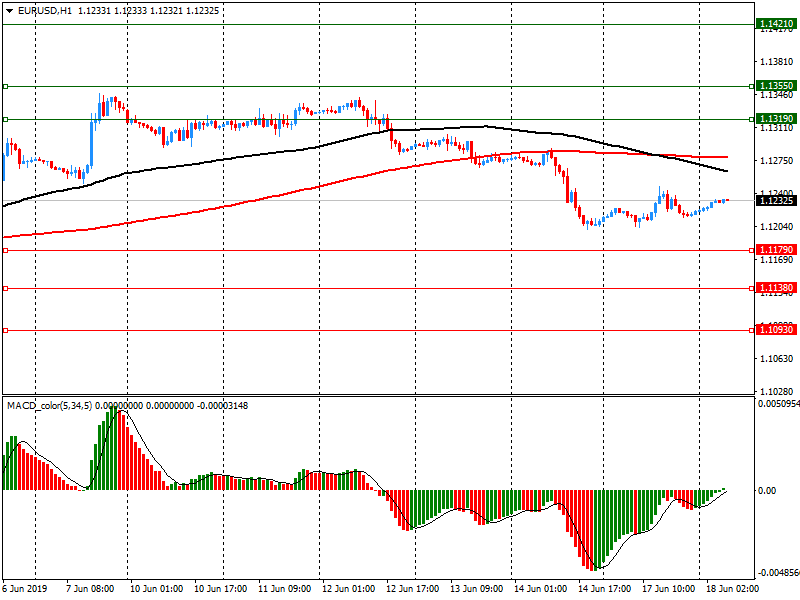Click the 1.13190 green price level label
This screenshot has height=600, width=800.
[x=776, y=119]
